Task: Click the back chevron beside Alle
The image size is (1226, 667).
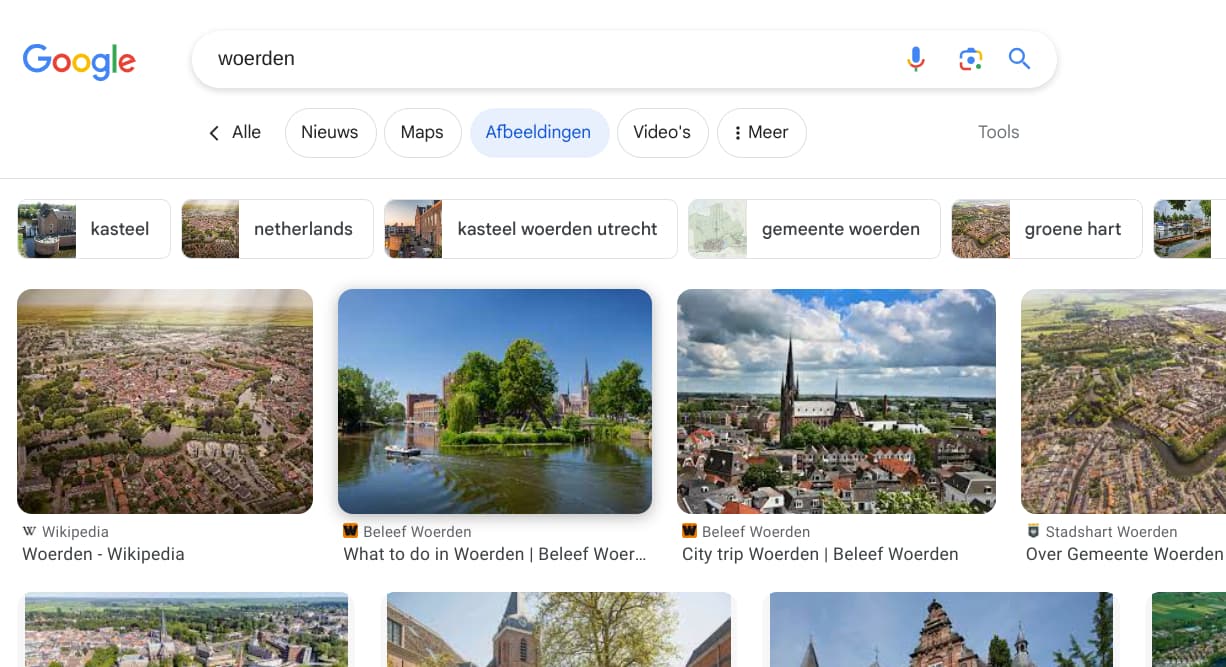Action: [x=213, y=133]
